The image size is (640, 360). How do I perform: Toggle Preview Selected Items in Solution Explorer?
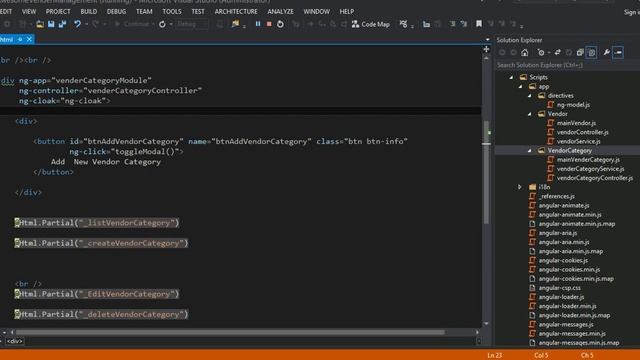(618, 53)
